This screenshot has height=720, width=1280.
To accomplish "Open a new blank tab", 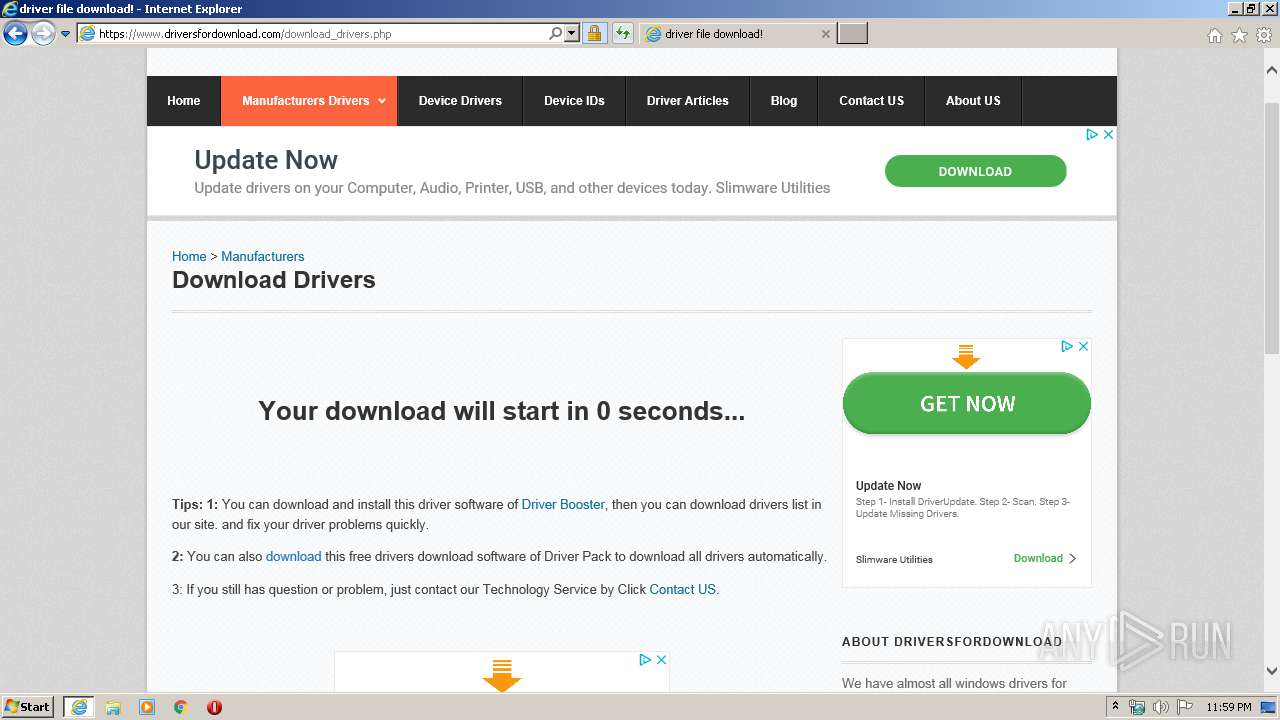I will [x=852, y=33].
